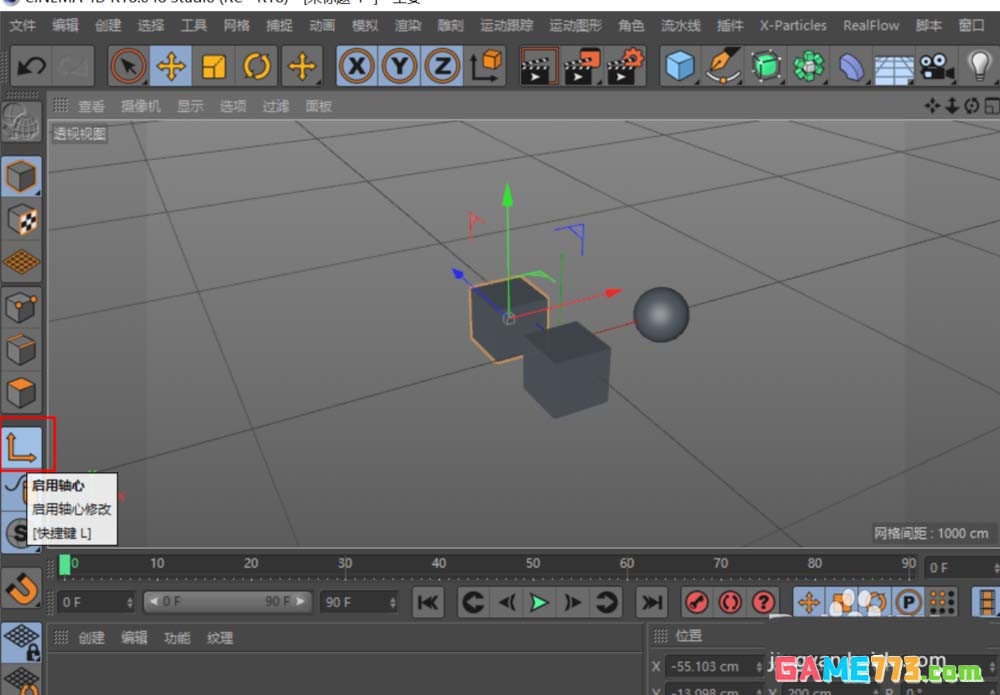Select the Scale tool
This screenshot has width=1000, height=695.
(215, 65)
